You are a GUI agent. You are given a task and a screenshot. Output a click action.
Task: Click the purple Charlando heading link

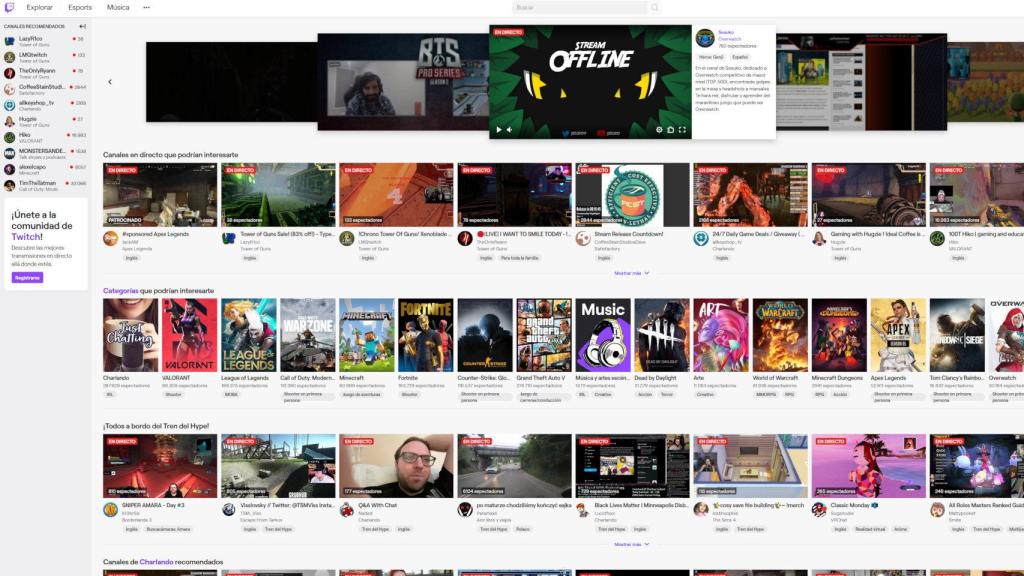pos(156,562)
